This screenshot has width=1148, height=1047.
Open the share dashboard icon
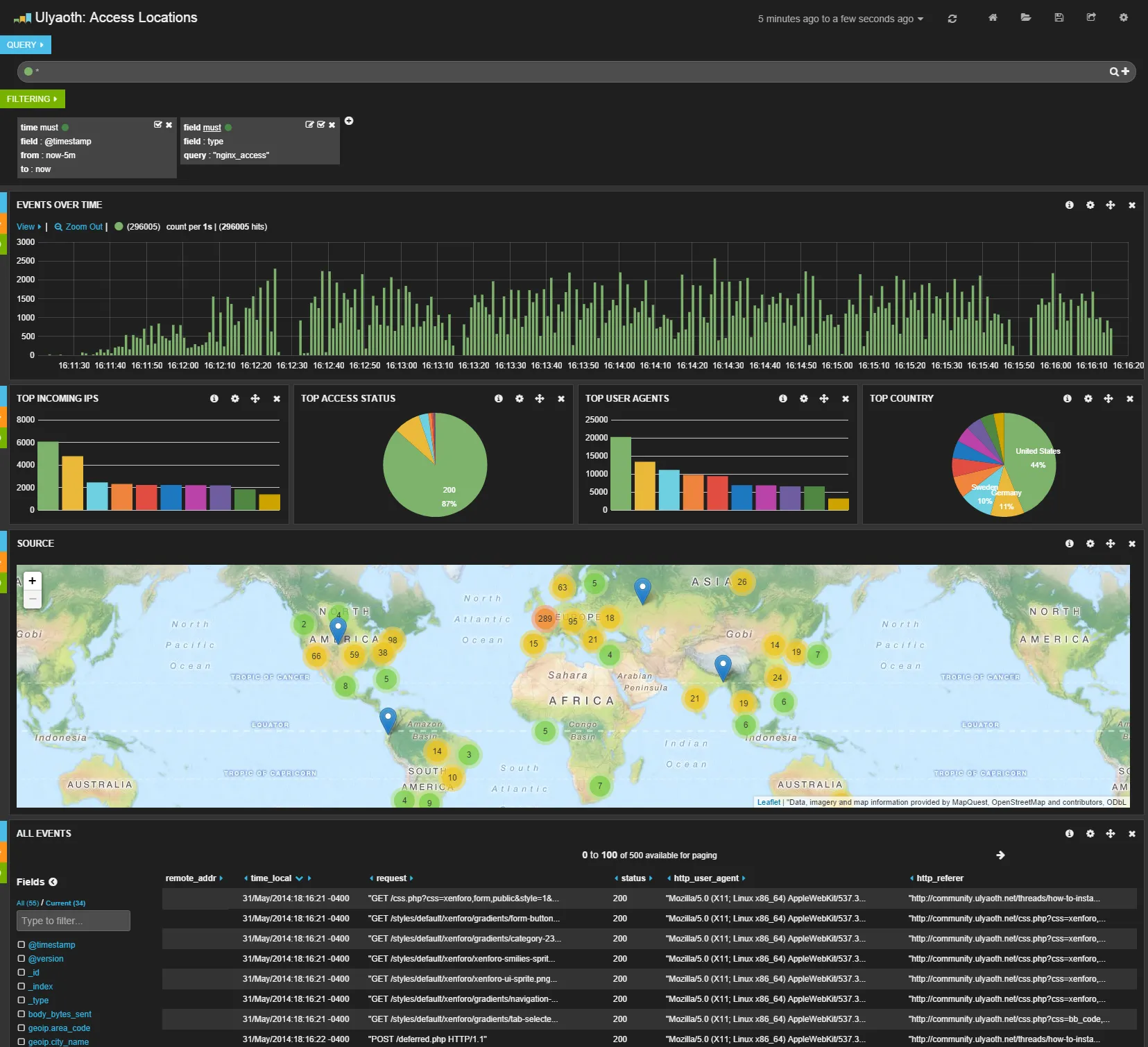(1091, 18)
